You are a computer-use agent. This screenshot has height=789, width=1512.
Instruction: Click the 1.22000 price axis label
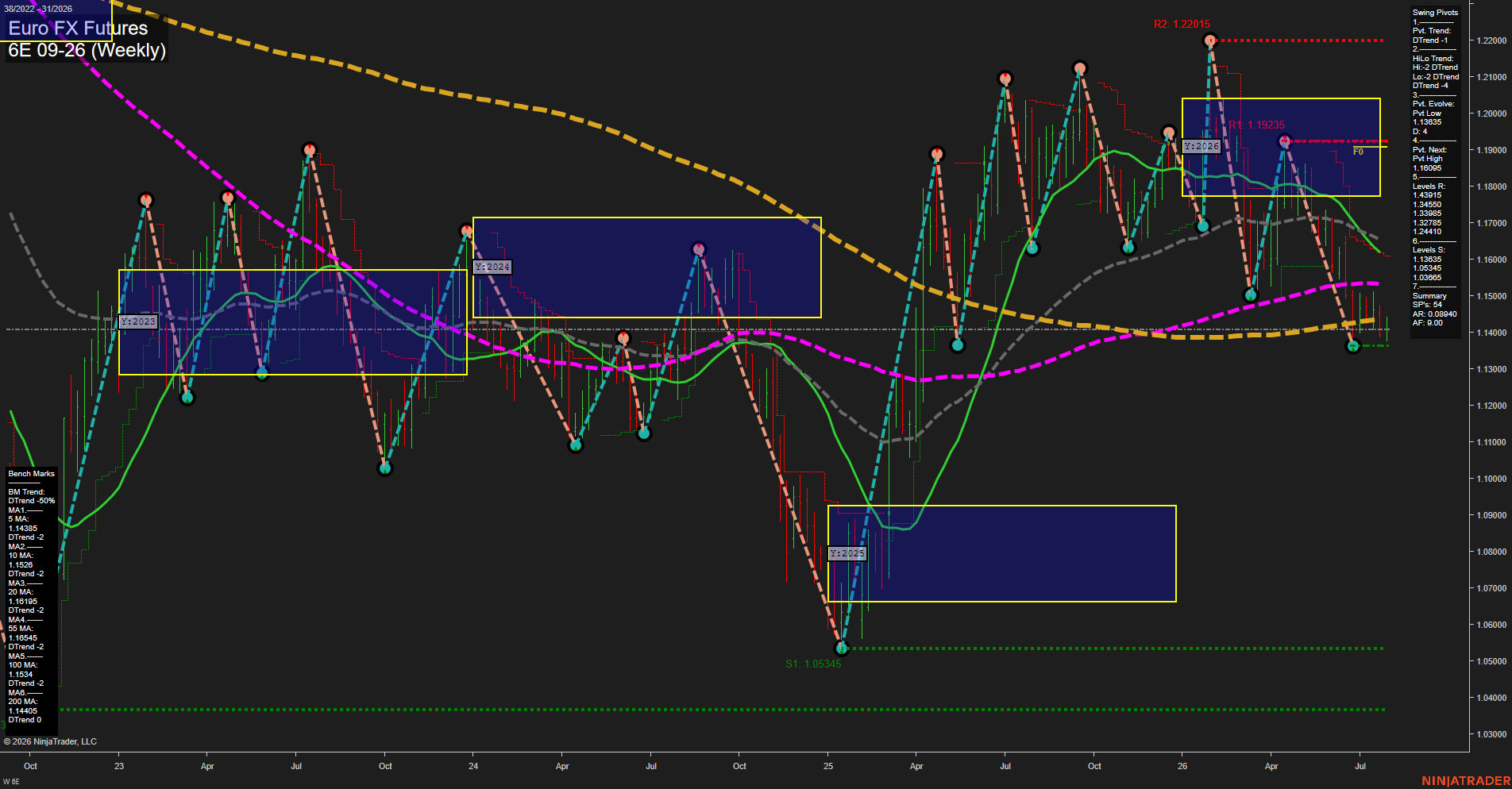(x=1491, y=40)
